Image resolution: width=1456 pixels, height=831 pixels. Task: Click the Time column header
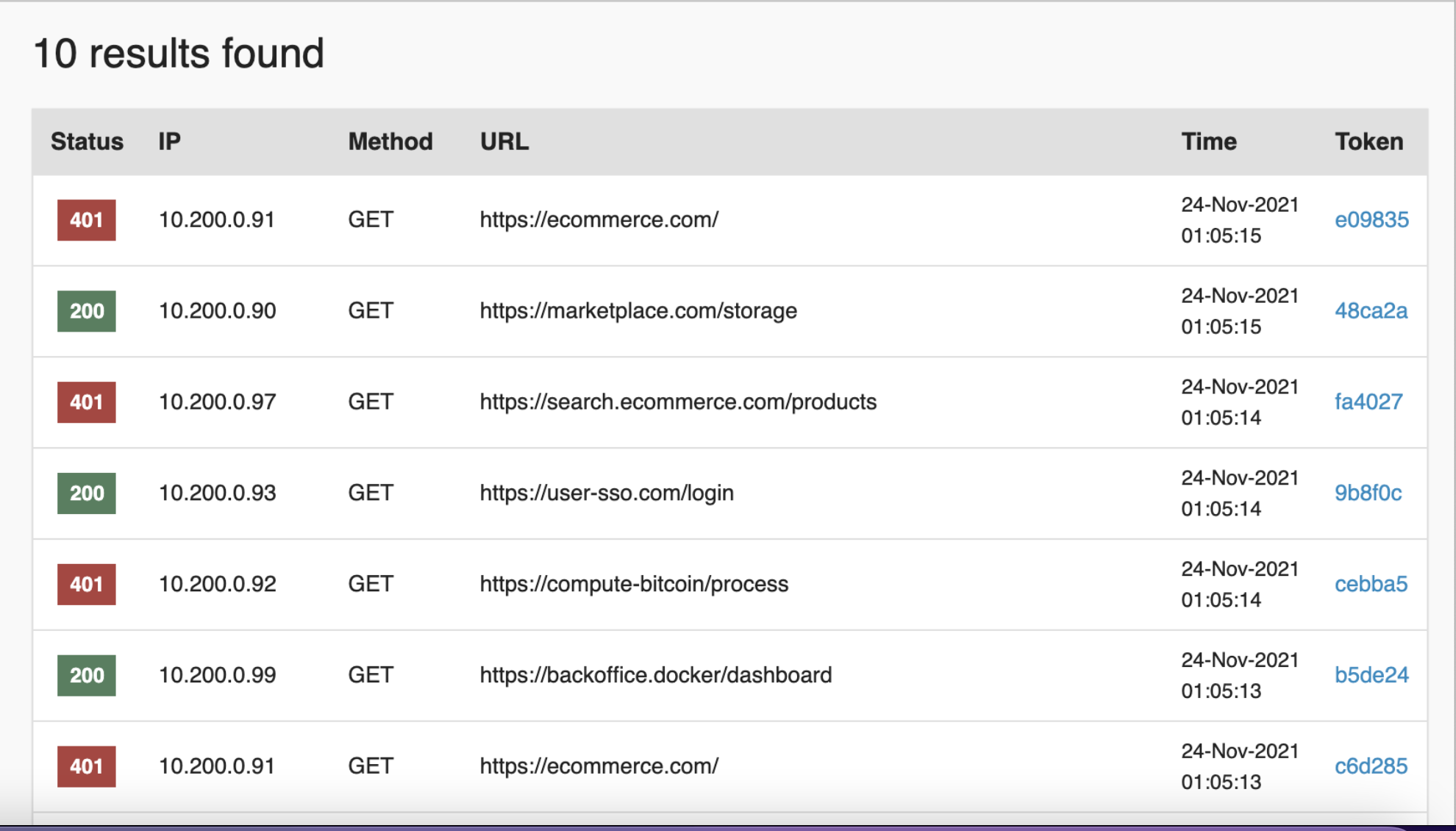point(1208,141)
